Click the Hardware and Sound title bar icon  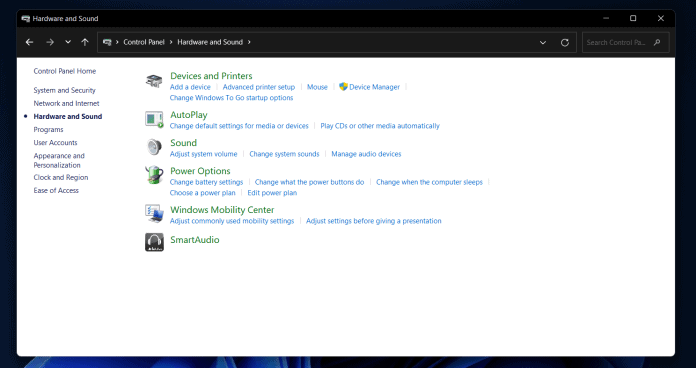pos(26,19)
